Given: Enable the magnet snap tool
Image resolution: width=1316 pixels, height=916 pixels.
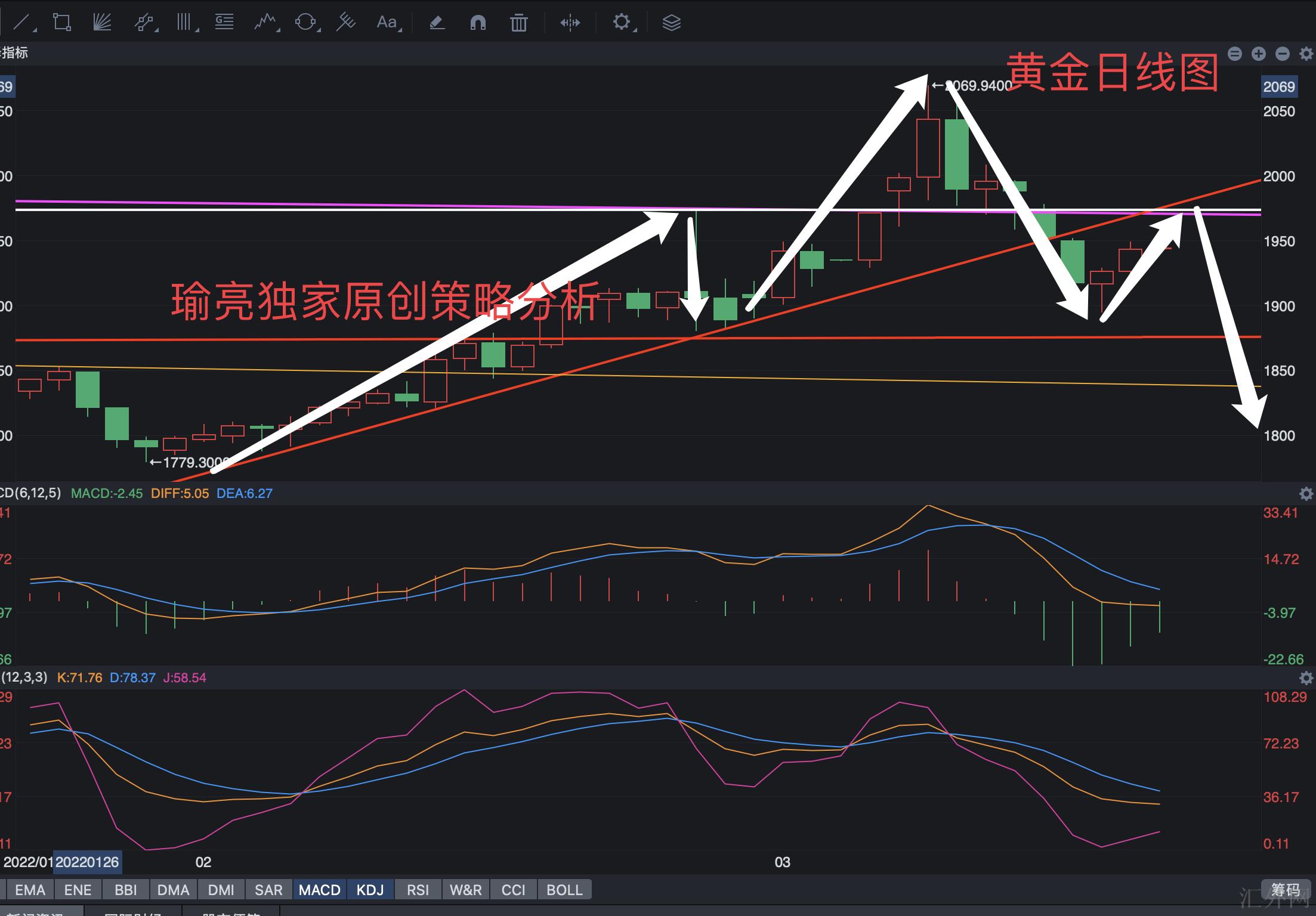Looking at the screenshot, I should point(478,23).
